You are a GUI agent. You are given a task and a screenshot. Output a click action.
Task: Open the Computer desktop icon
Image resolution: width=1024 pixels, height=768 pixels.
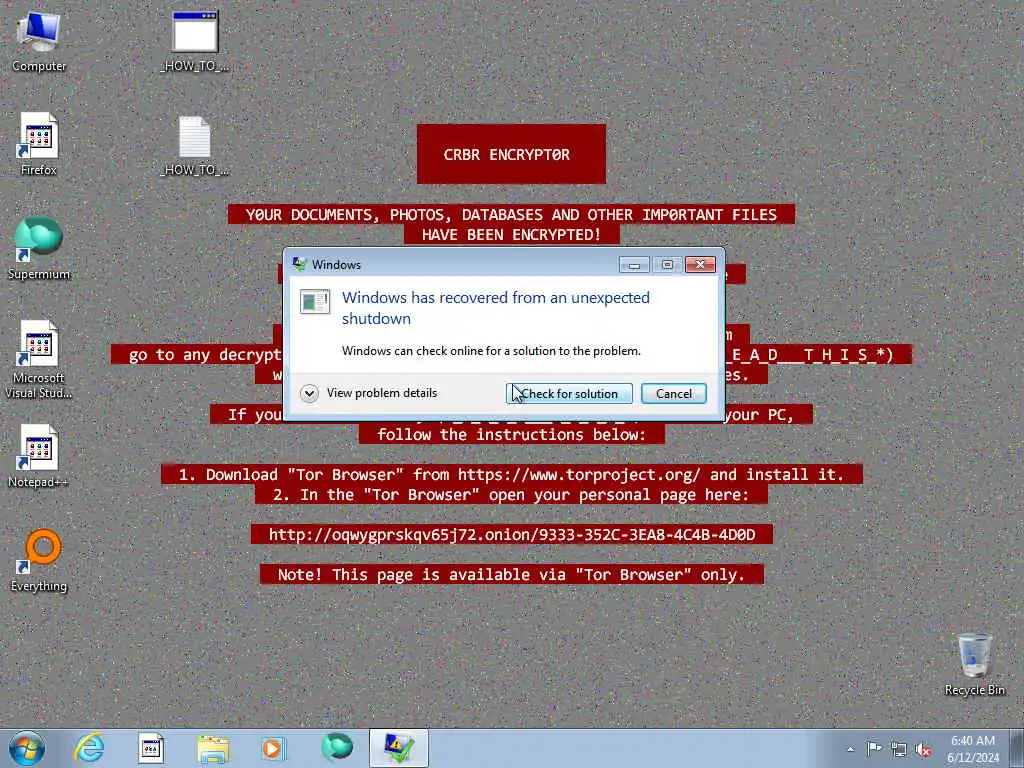point(39,40)
